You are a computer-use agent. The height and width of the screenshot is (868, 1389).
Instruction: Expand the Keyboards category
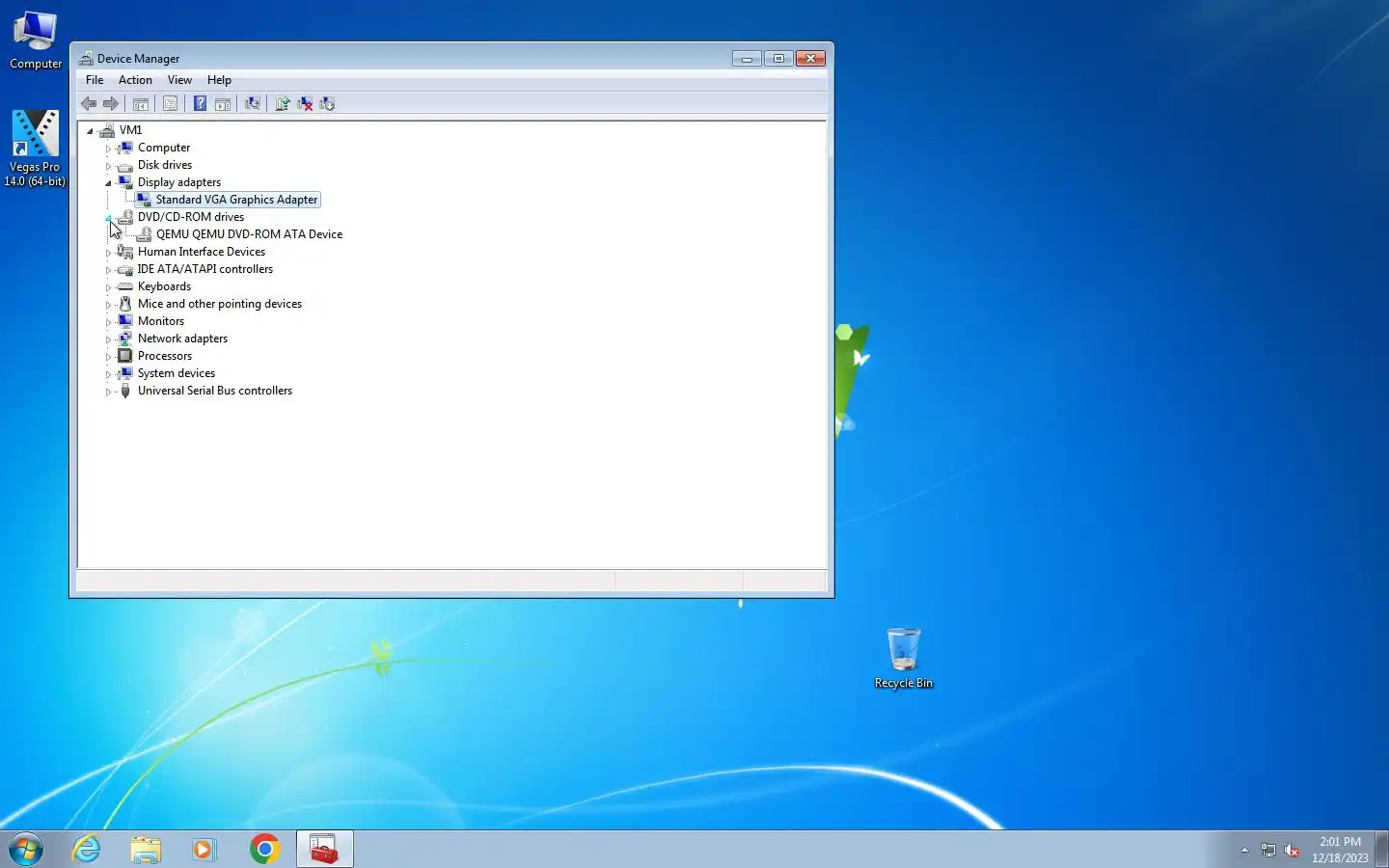(x=108, y=287)
